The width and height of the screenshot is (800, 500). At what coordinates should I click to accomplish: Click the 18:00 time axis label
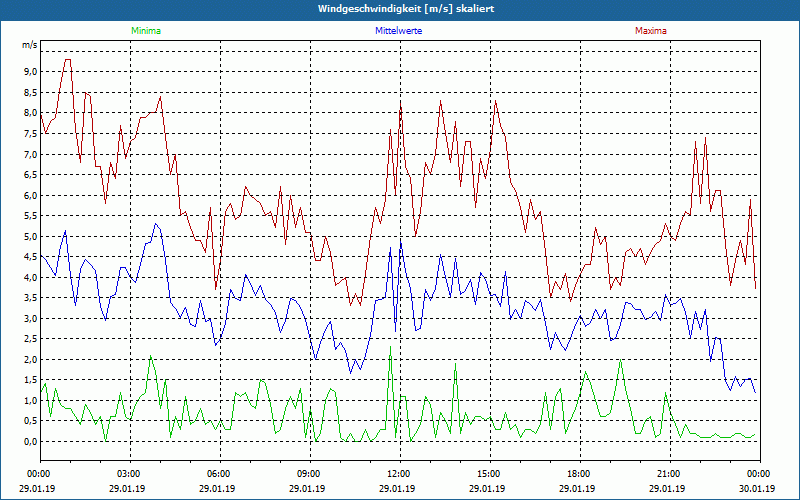[580, 474]
